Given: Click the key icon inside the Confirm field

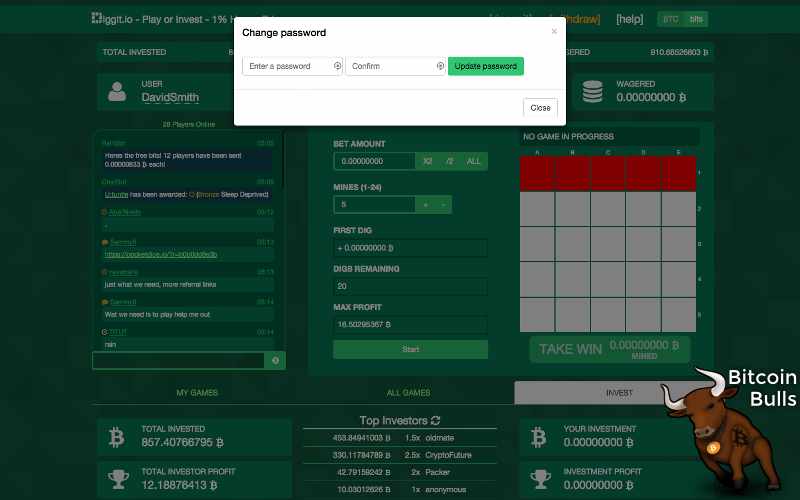Looking at the screenshot, I should (440, 66).
